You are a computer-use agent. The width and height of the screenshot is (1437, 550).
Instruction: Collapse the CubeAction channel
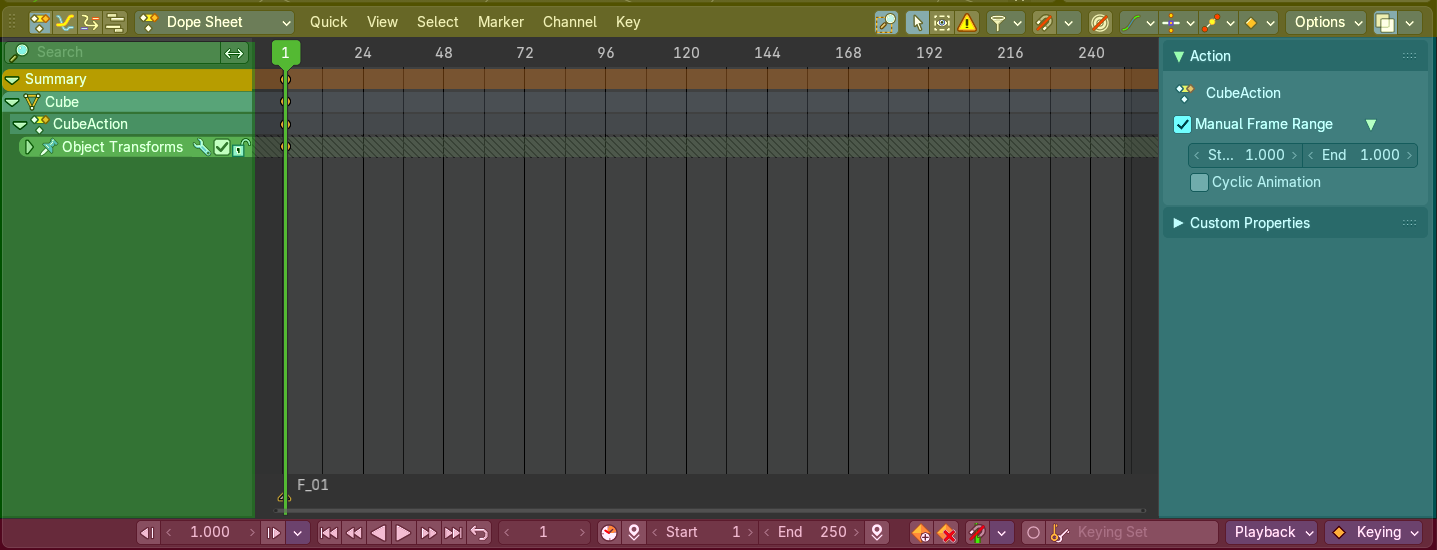[19, 125]
